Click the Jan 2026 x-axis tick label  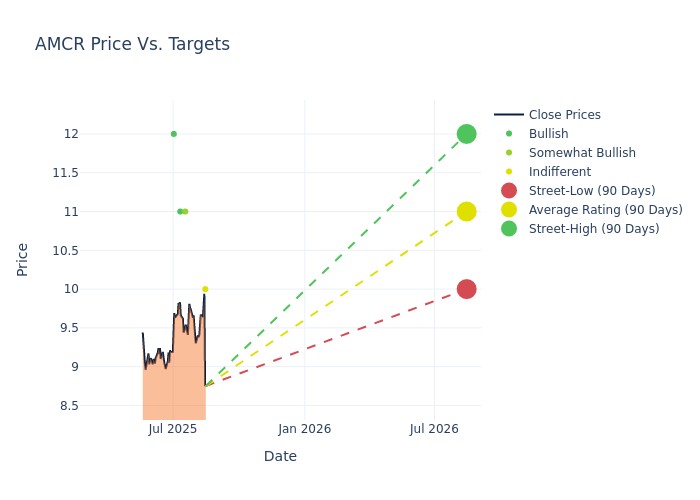click(x=304, y=429)
